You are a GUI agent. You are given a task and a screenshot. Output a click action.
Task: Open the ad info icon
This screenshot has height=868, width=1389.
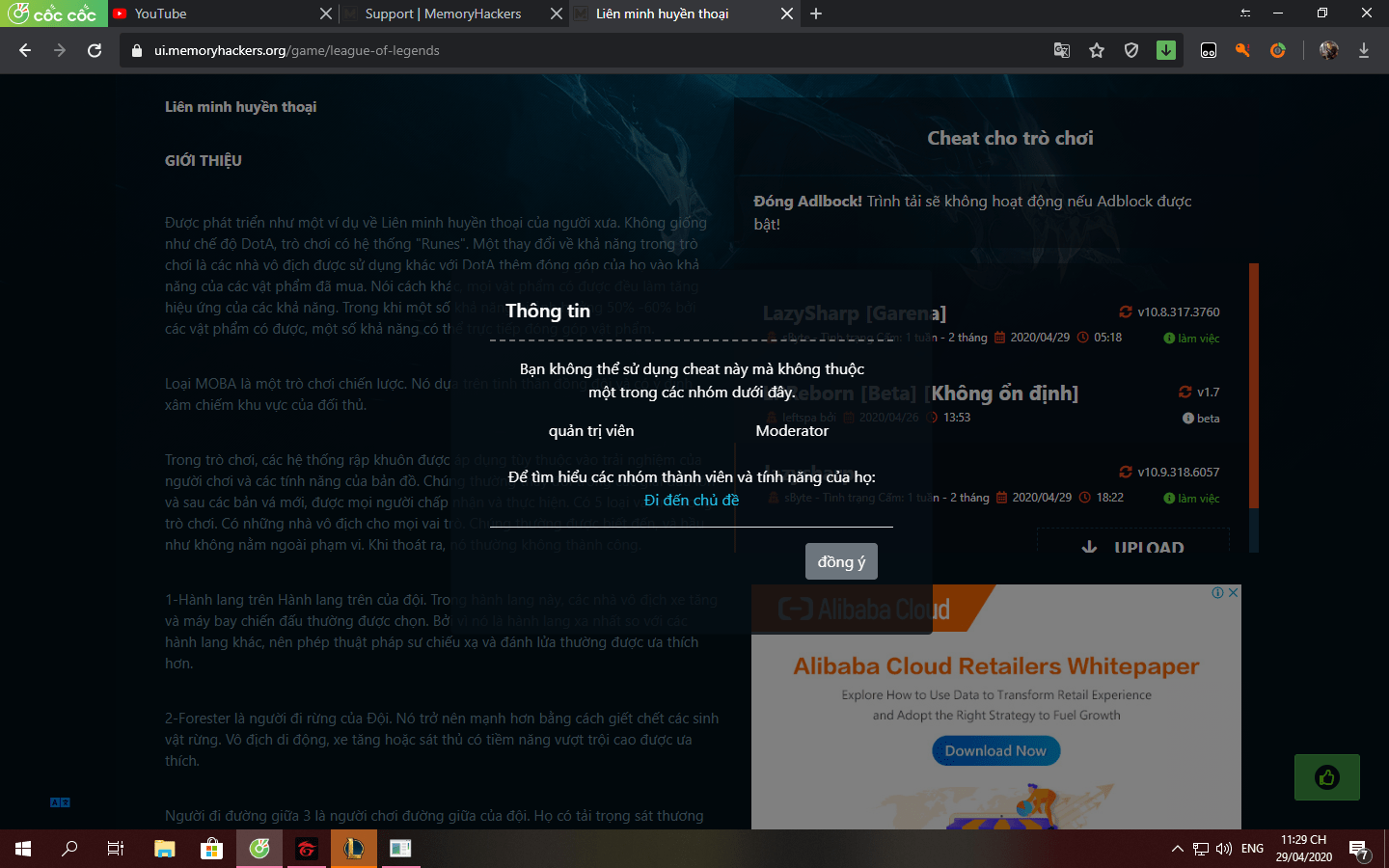[x=1218, y=592]
